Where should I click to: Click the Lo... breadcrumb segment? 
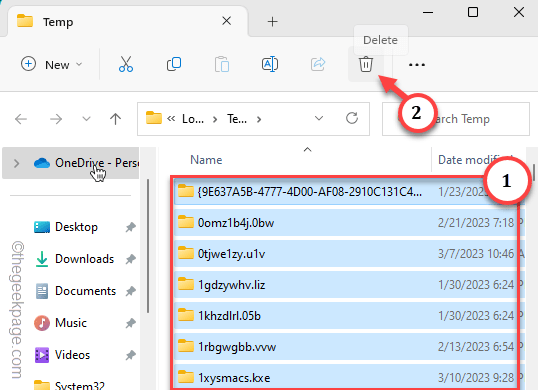(193, 119)
